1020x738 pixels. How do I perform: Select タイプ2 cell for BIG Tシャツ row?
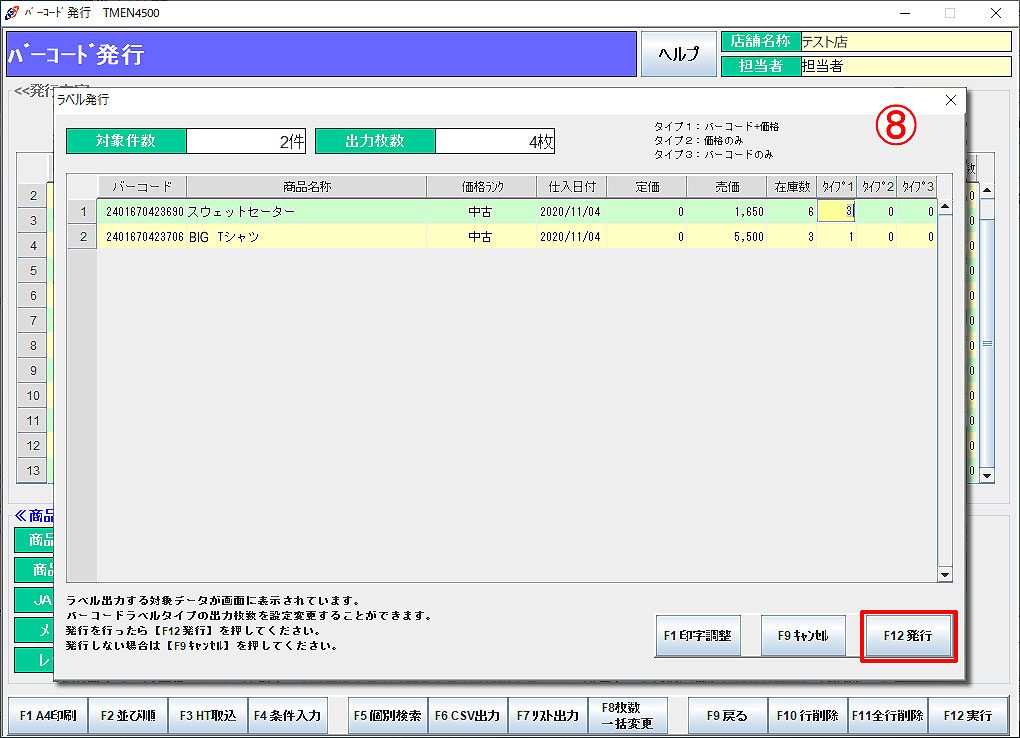coord(876,237)
